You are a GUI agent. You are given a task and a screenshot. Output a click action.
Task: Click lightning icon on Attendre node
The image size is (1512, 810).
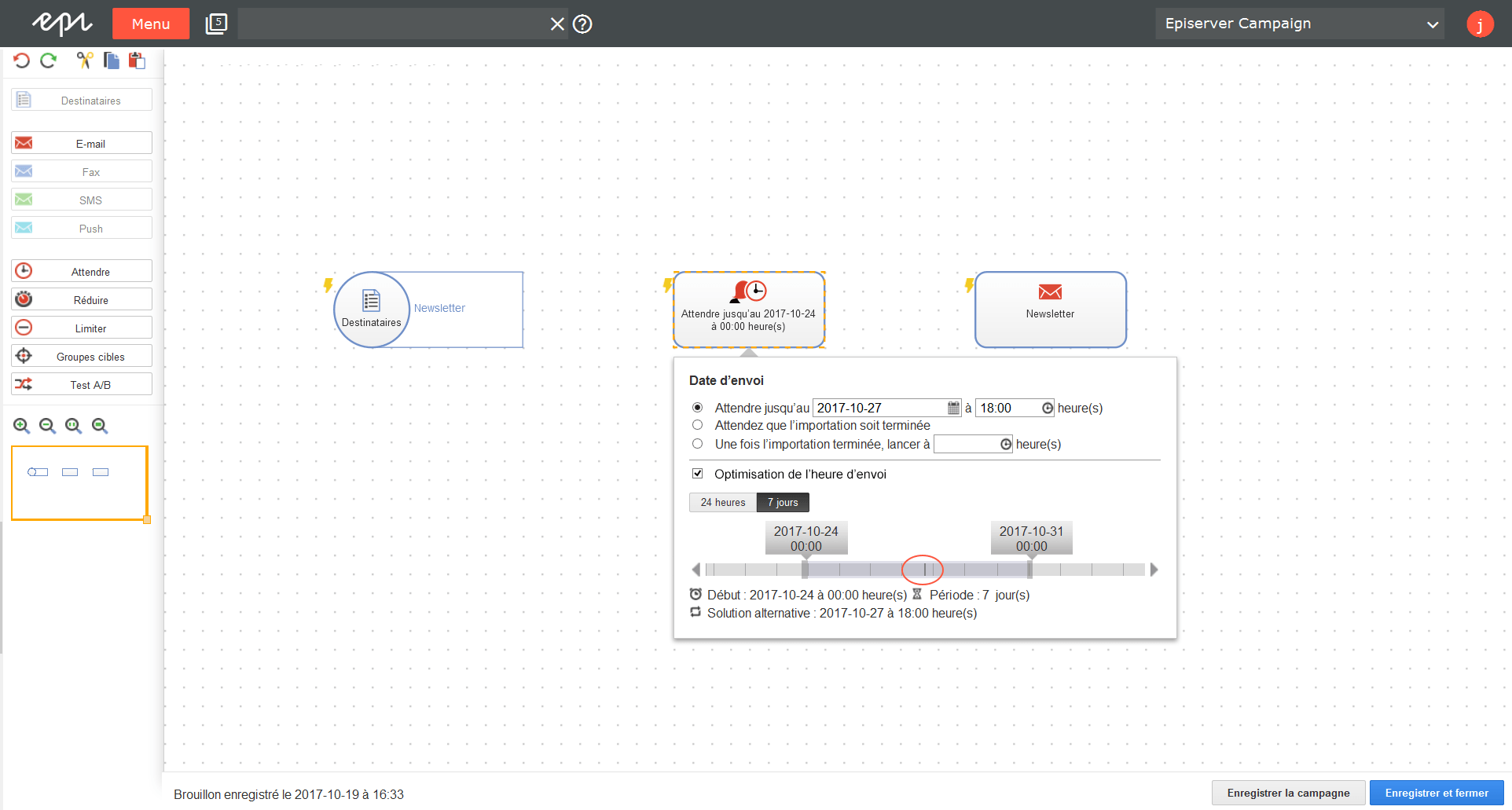click(x=668, y=285)
